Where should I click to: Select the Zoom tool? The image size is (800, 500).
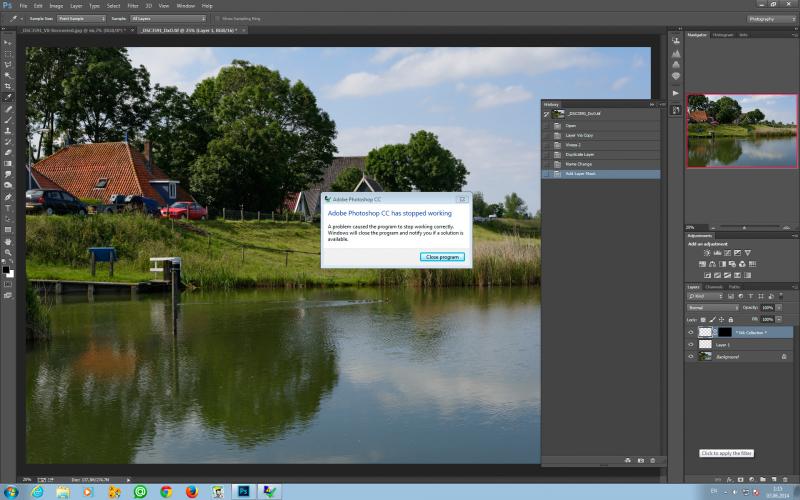(x=8, y=252)
